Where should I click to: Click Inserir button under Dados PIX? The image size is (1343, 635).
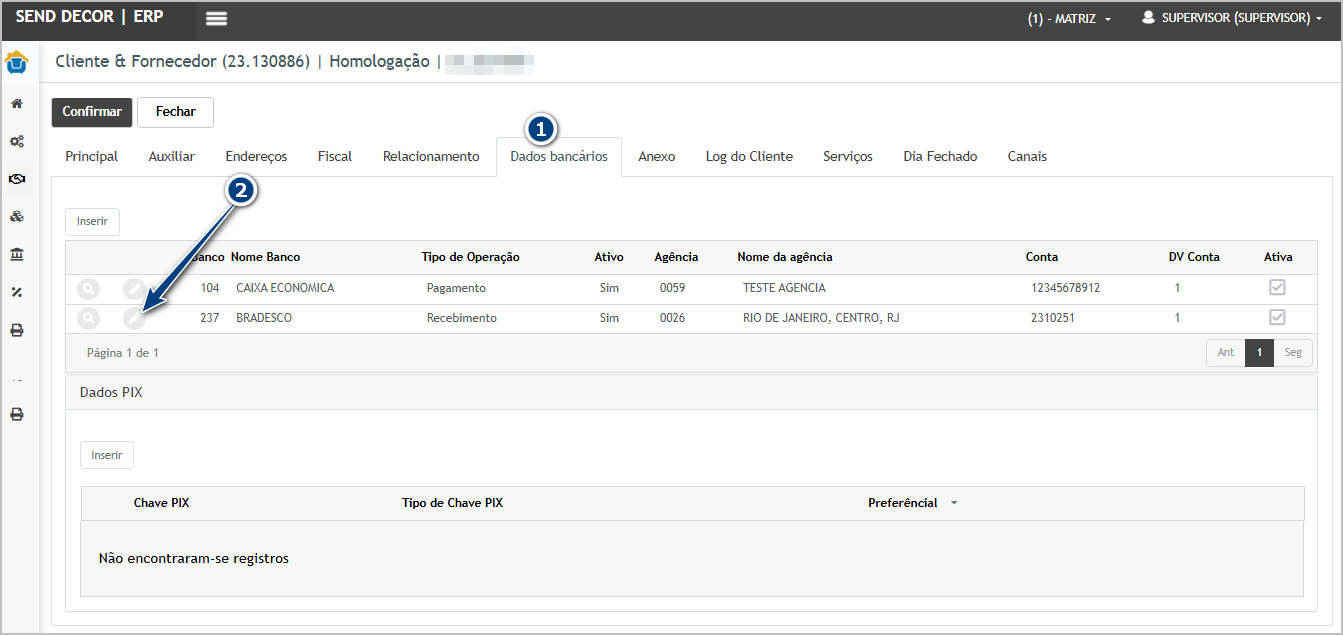coord(107,455)
